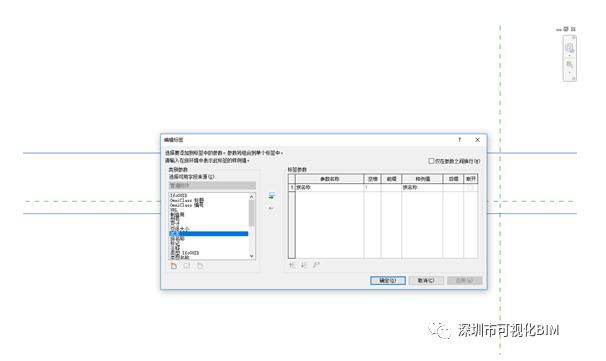Click the 取消 cancel button
The image size is (606, 361).
[426, 280]
